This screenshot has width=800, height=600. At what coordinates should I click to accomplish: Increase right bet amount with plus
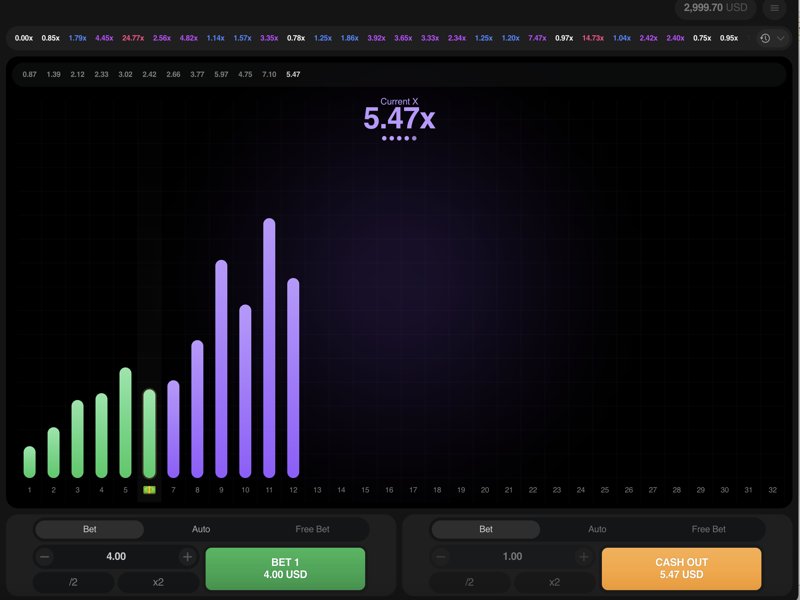point(584,557)
